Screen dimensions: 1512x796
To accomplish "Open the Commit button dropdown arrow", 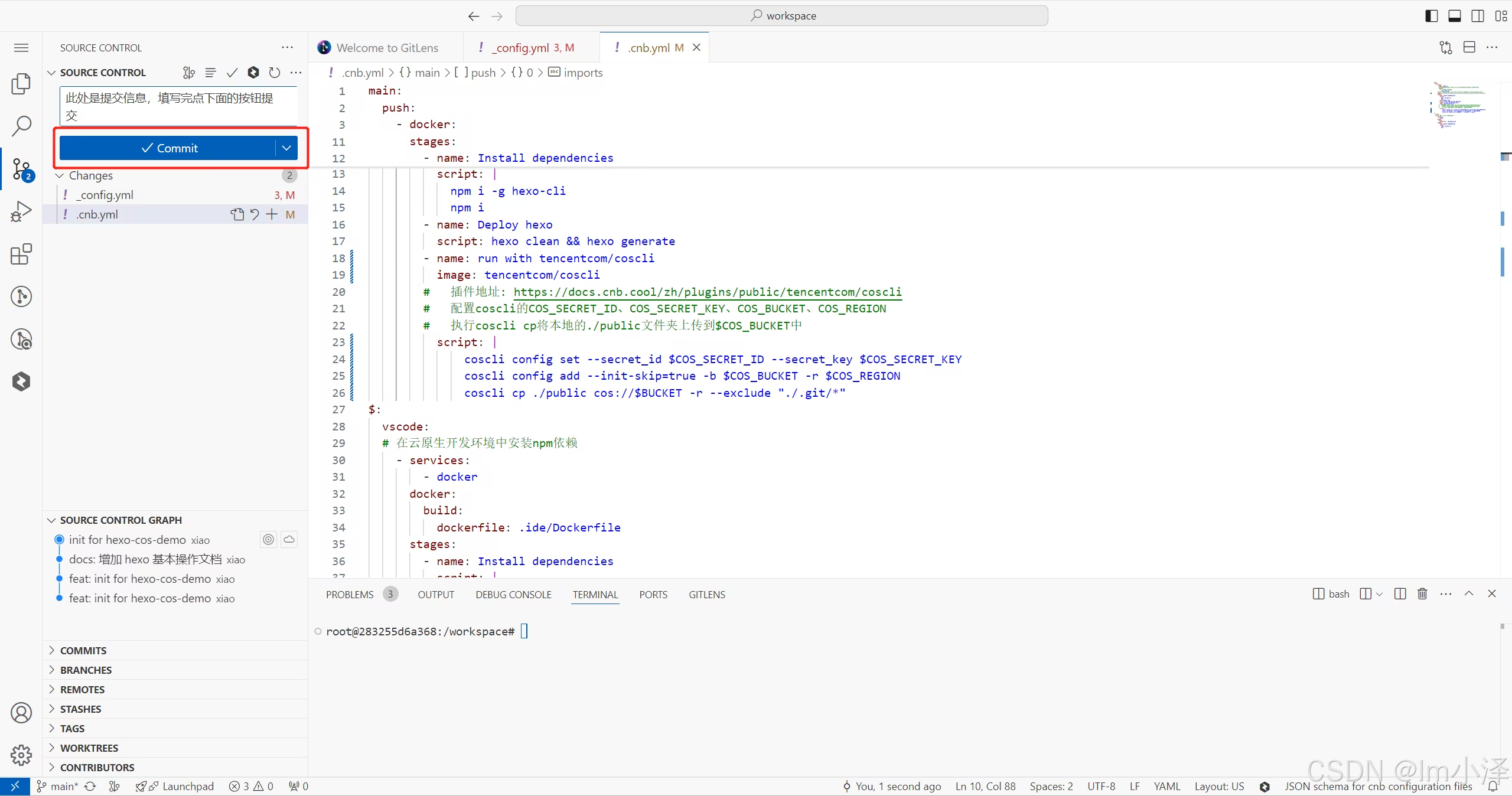I will tap(286, 148).
